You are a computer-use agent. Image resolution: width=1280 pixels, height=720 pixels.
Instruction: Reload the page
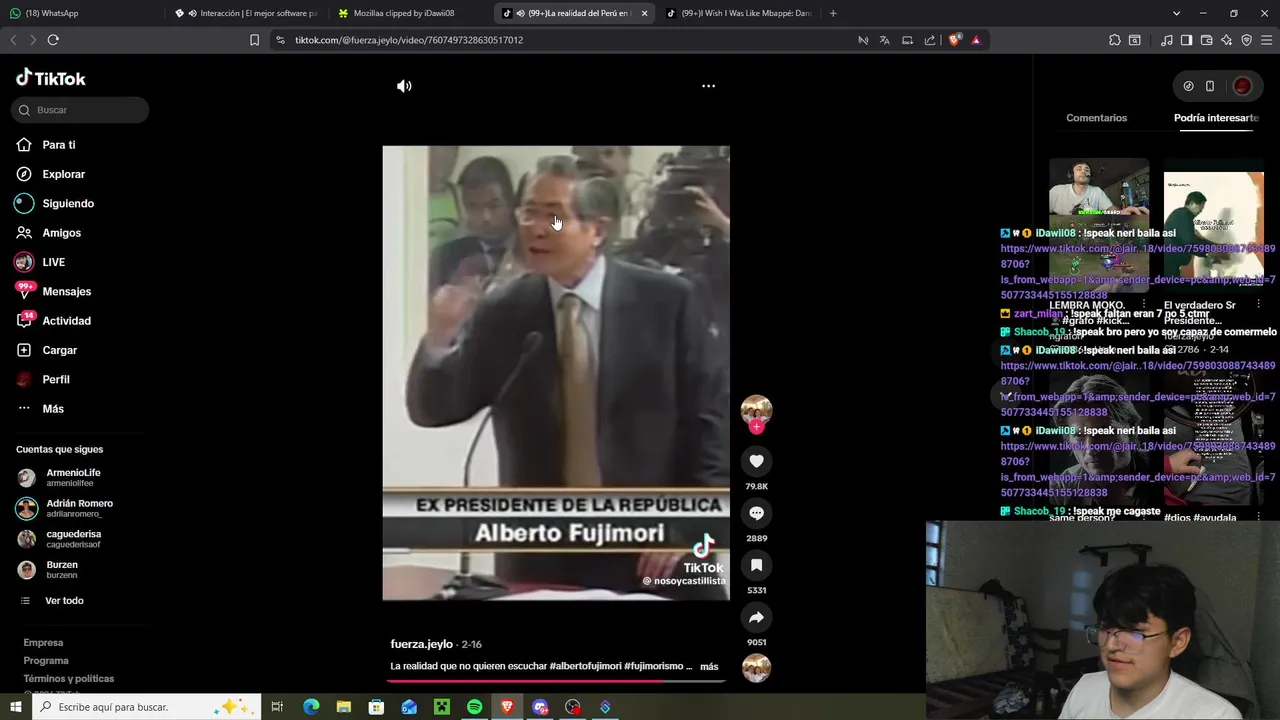53,40
